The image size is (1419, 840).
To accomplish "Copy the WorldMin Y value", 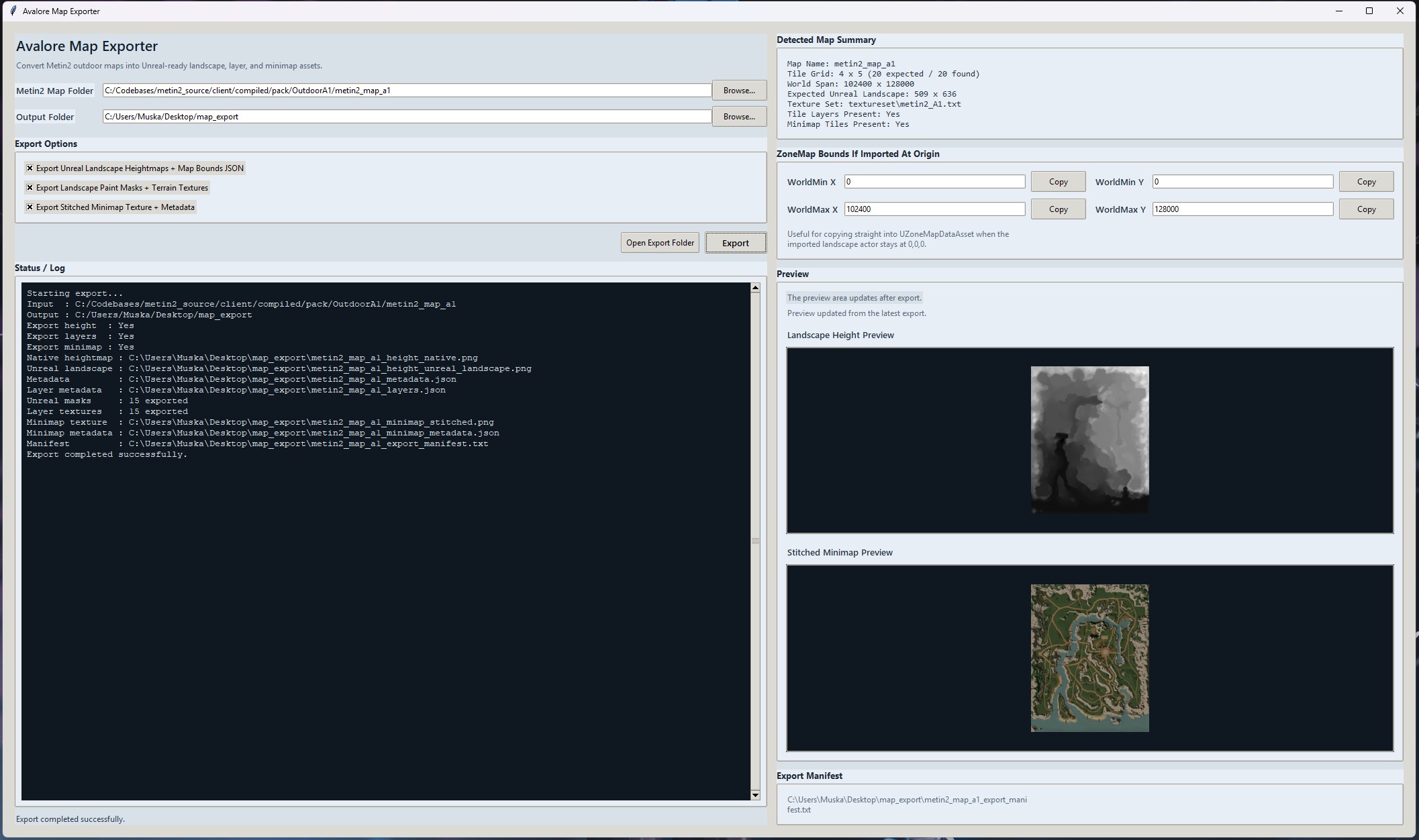I will click(1366, 181).
